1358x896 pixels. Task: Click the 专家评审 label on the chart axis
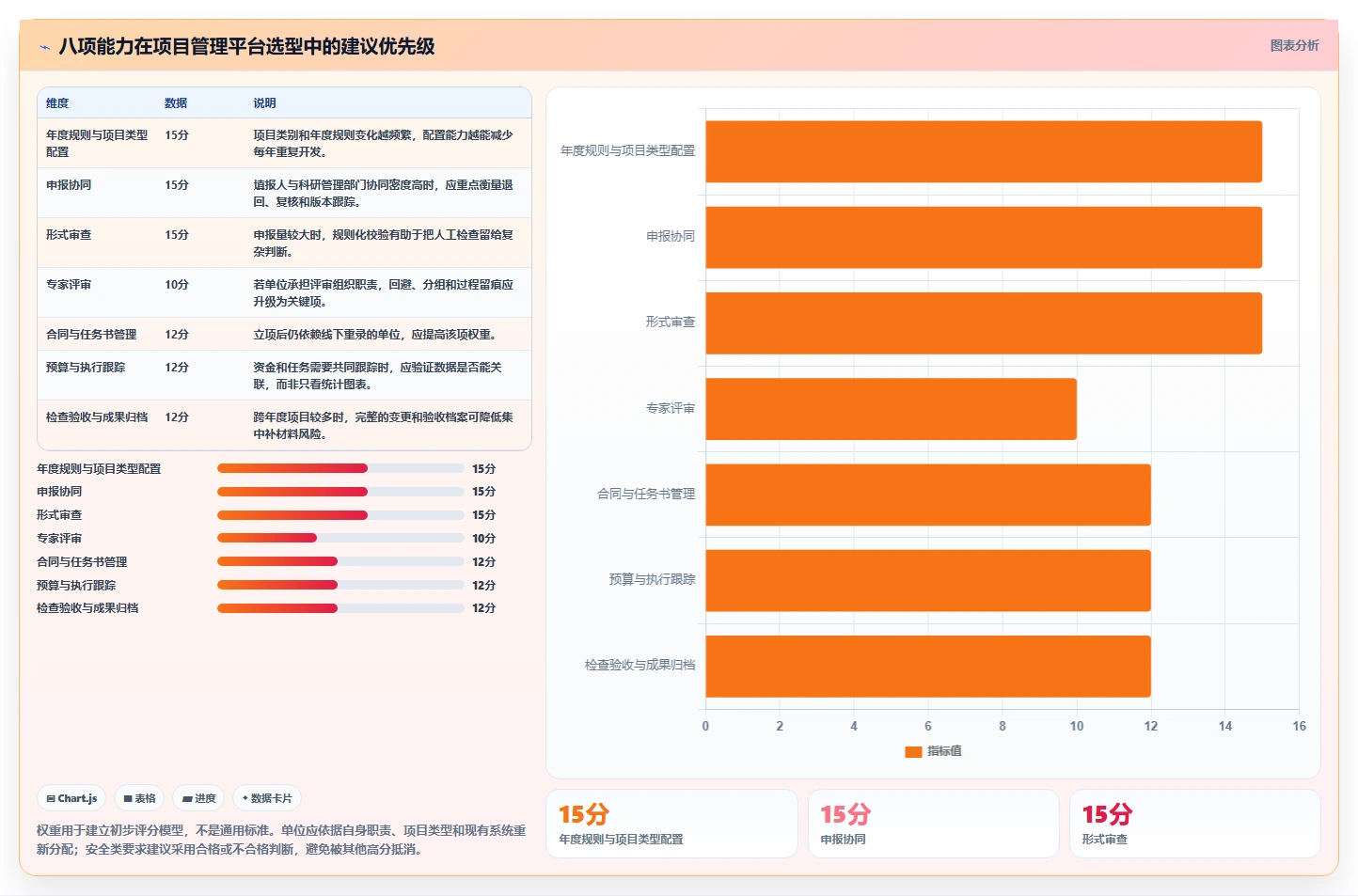pyautogui.click(x=671, y=408)
